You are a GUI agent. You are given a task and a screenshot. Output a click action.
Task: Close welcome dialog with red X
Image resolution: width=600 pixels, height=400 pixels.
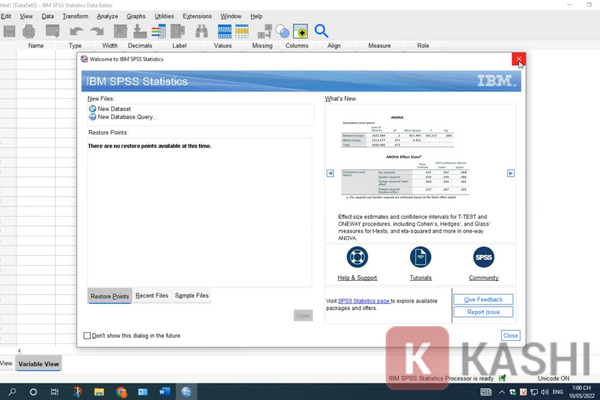click(518, 59)
